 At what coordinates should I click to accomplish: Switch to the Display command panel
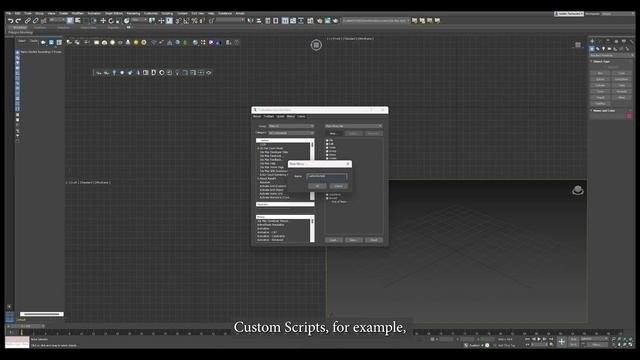coord(623,41)
